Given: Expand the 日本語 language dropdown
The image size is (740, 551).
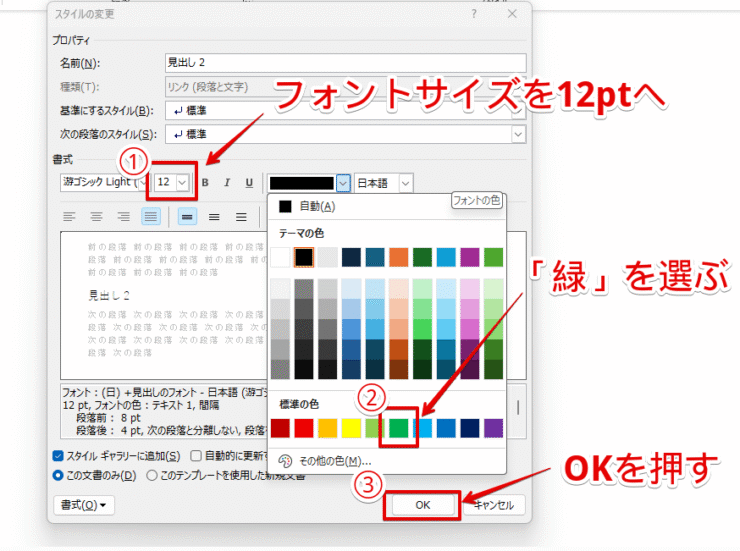Looking at the screenshot, I should click(405, 183).
